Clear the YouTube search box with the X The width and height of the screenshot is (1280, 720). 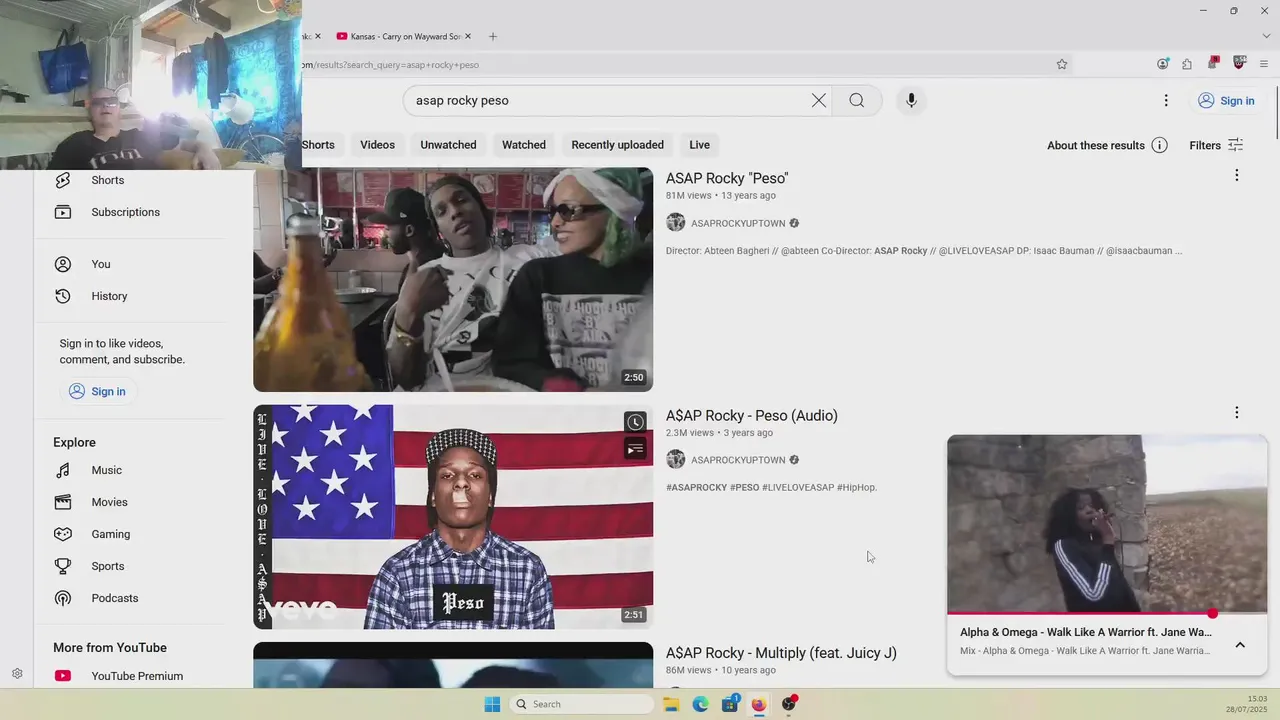[x=818, y=100]
